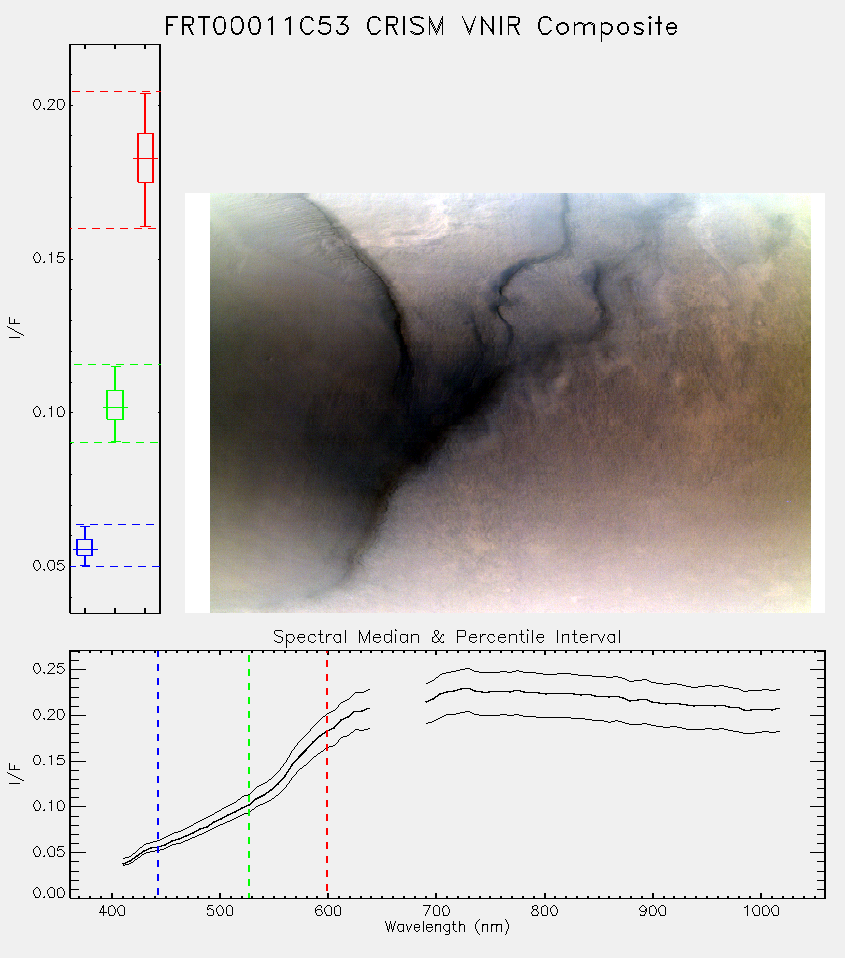Click the green dashed vertical wavelength marker
Image resolution: width=845 pixels, height=958 pixels.
(x=249, y=774)
